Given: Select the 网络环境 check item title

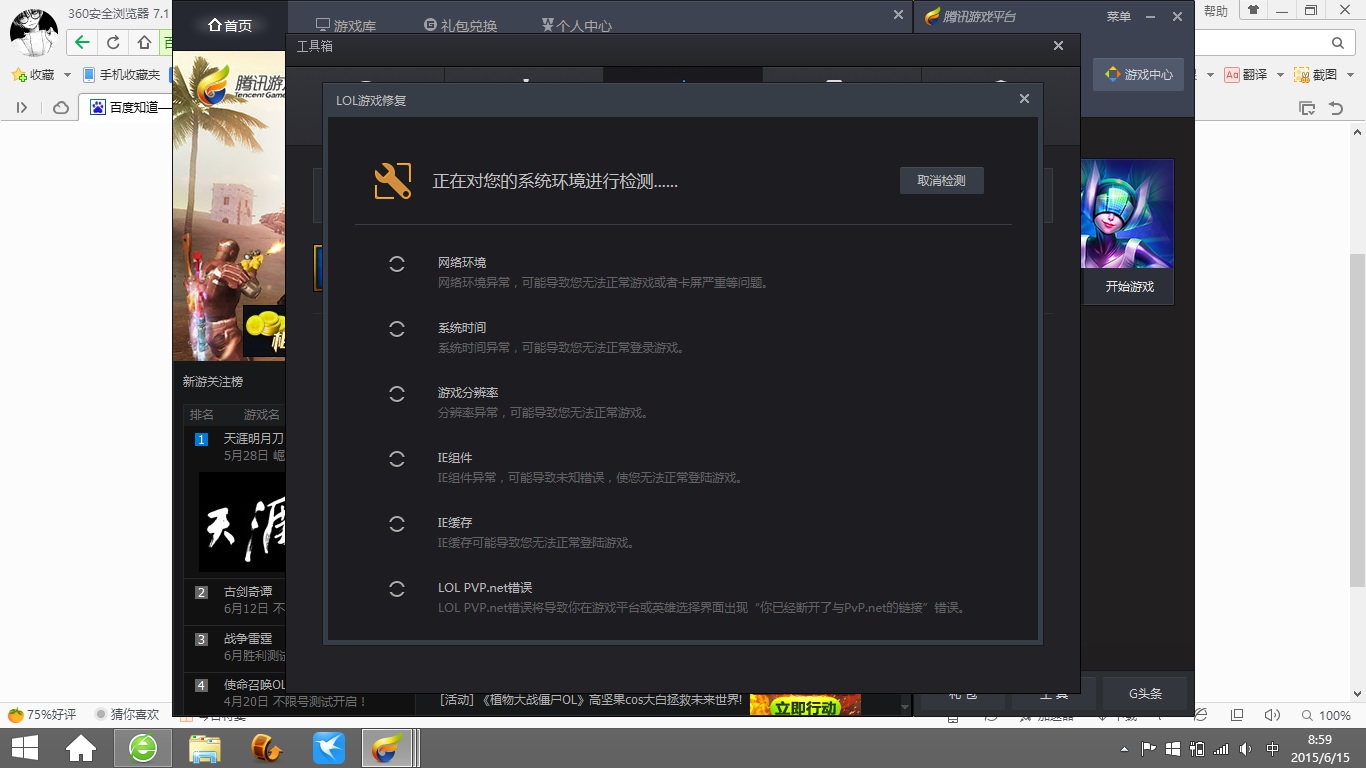Looking at the screenshot, I should click(462, 263).
